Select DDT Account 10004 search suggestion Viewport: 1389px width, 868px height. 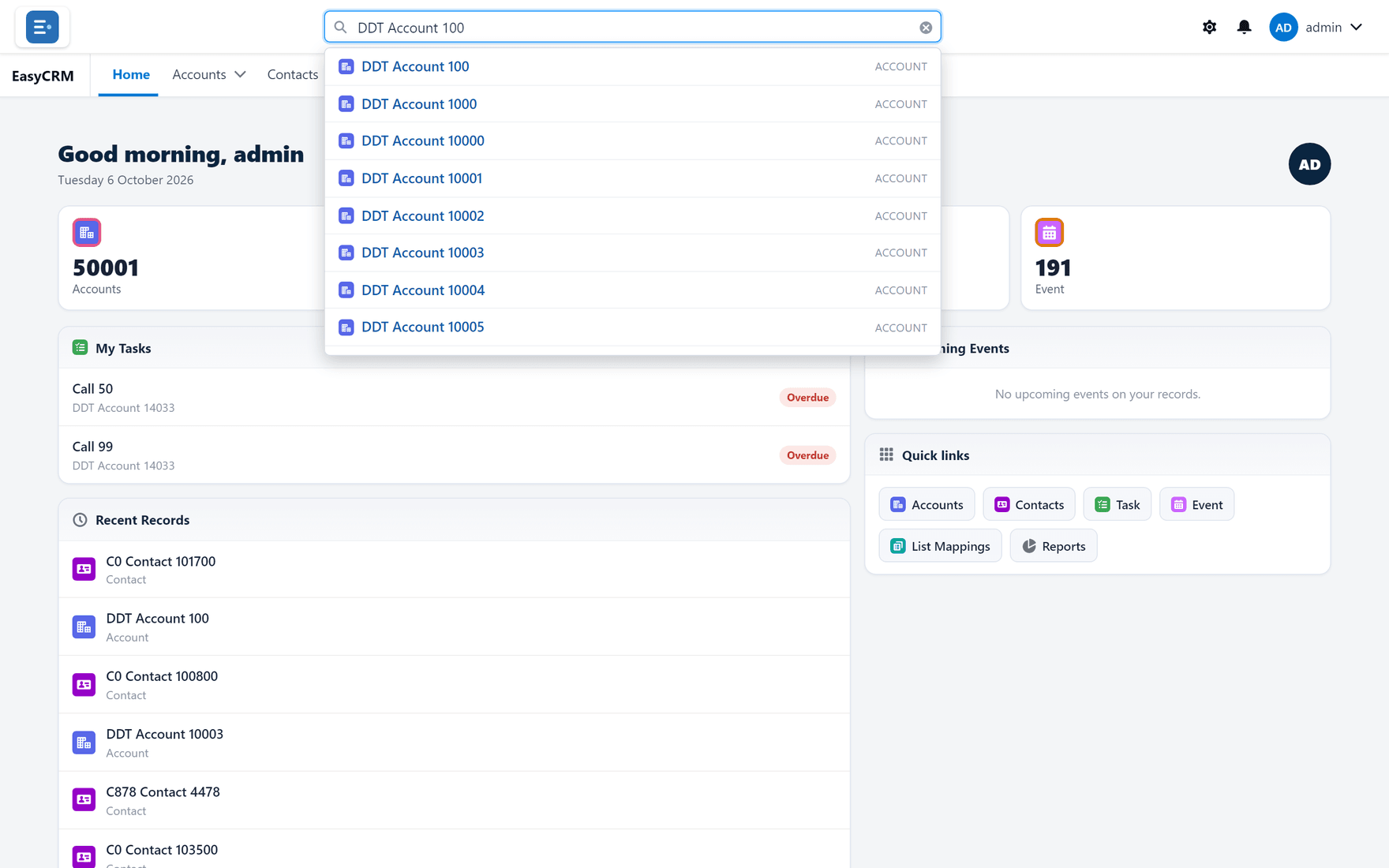pos(632,290)
